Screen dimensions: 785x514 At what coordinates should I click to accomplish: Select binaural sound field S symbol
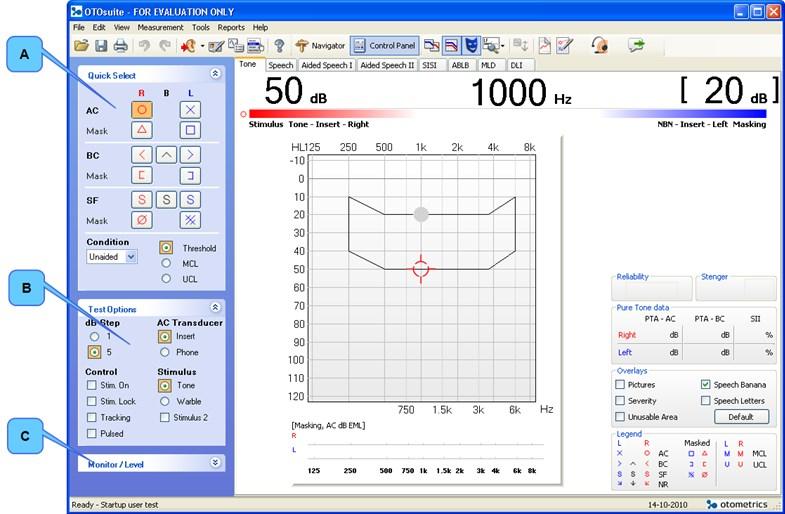pos(166,200)
